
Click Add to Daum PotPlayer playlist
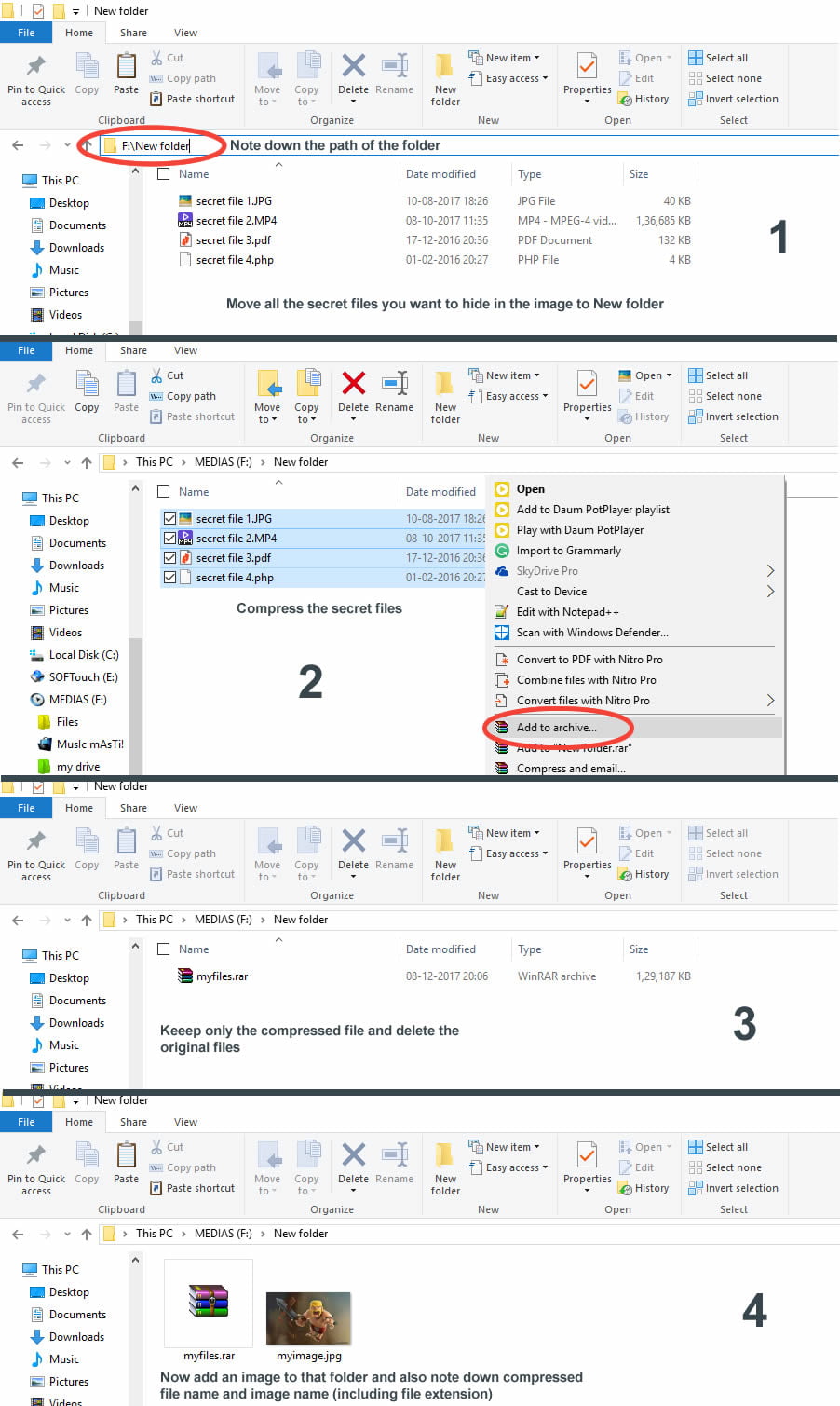pos(592,510)
